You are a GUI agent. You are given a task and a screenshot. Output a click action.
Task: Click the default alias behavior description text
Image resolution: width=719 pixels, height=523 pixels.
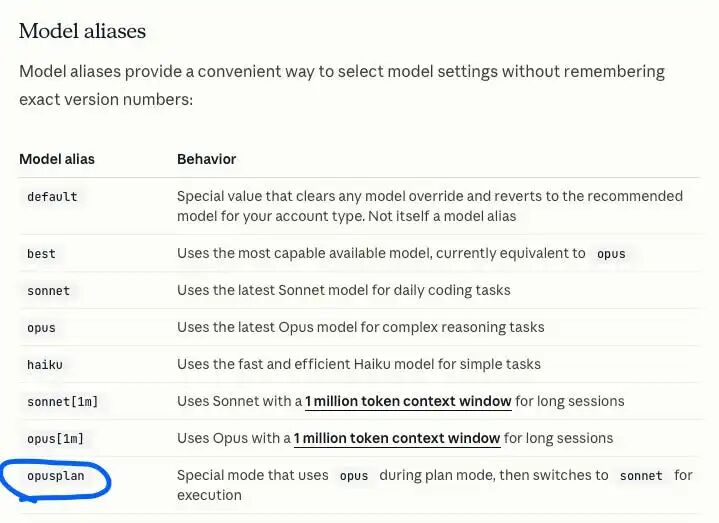pos(430,206)
